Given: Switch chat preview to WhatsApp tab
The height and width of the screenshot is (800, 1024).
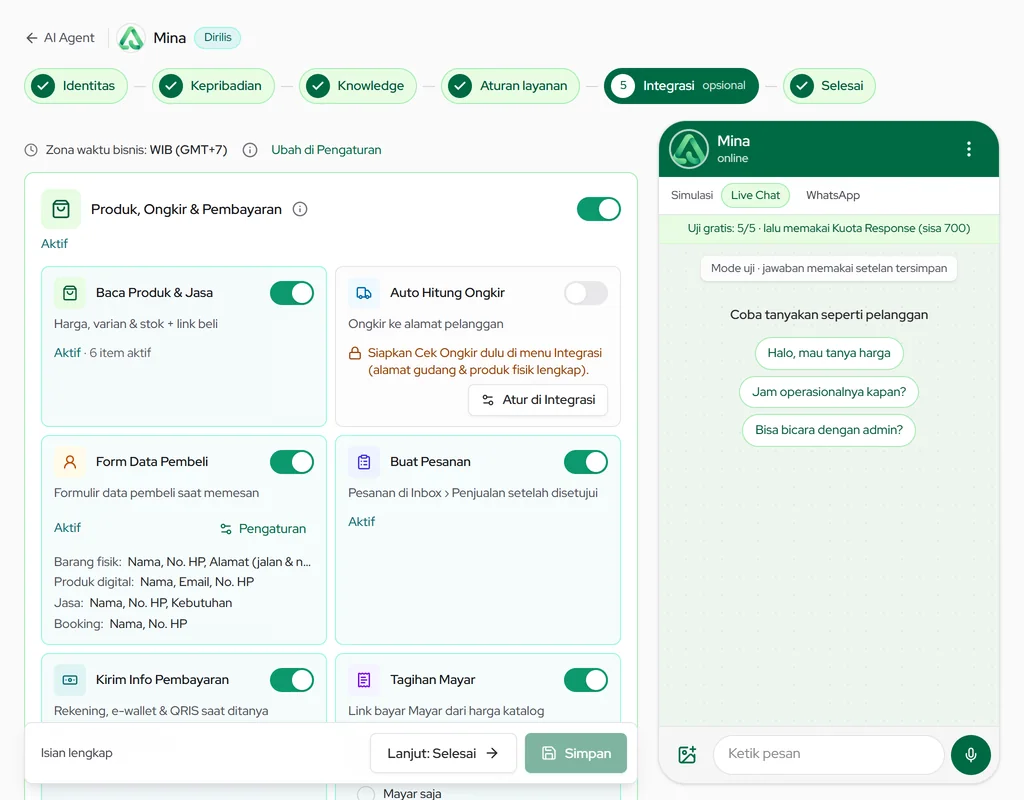Looking at the screenshot, I should tap(833, 195).
